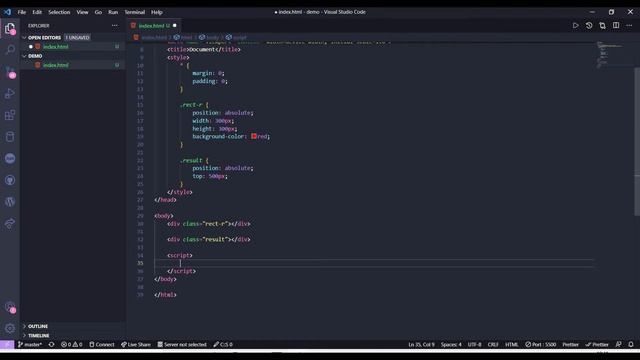
Task: Click Ln 35, Col 9 cursor position
Action: (x=421, y=344)
